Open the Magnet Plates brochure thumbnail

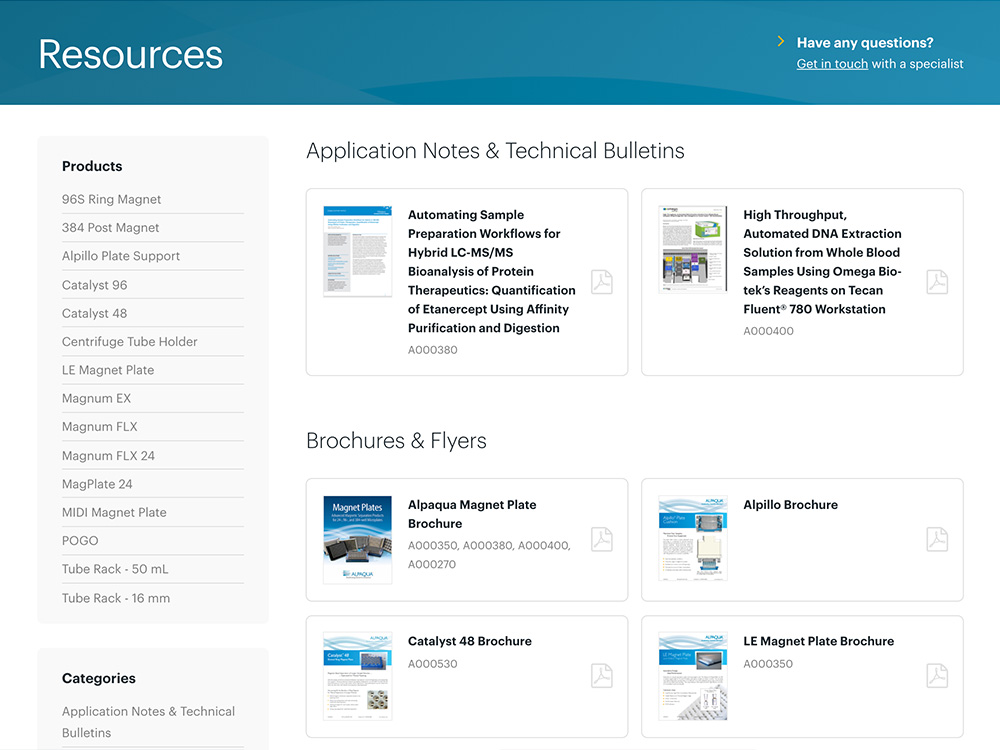click(x=357, y=539)
